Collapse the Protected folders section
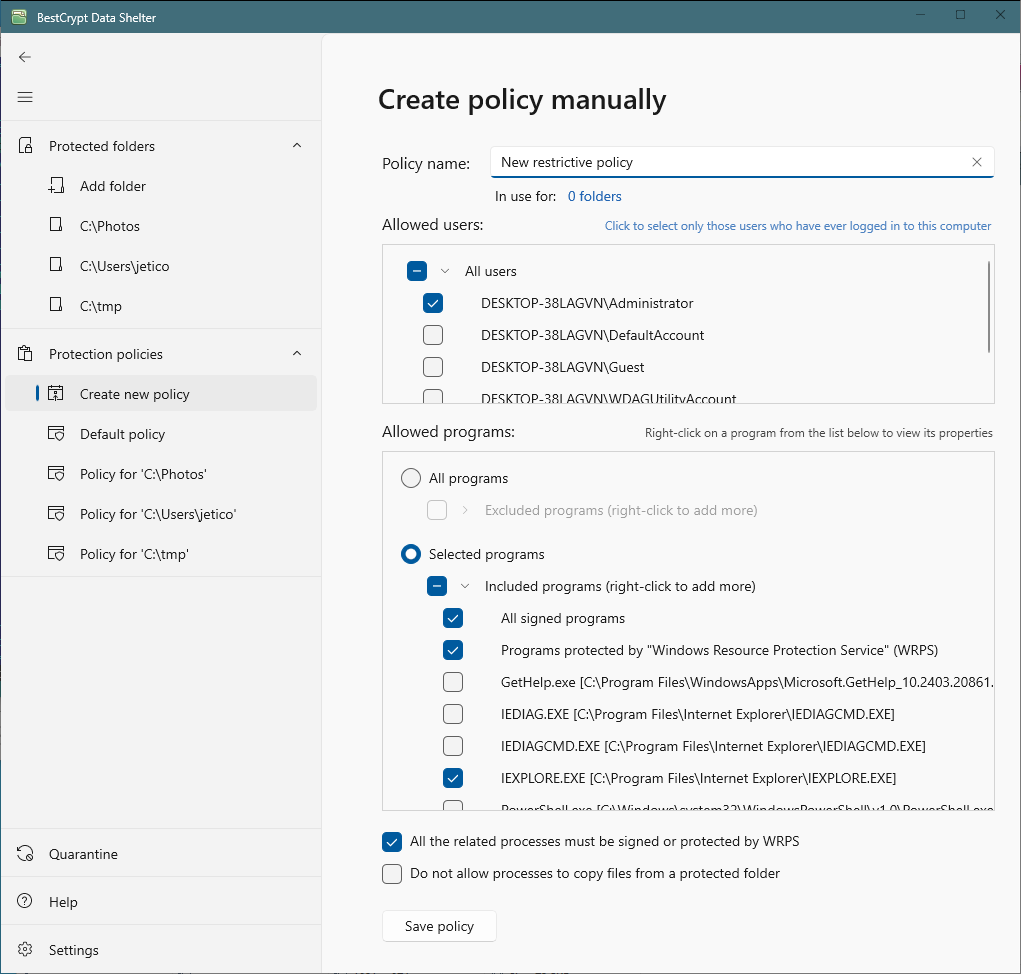Image resolution: width=1021 pixels, height=974 pixels. click(297, 145)
